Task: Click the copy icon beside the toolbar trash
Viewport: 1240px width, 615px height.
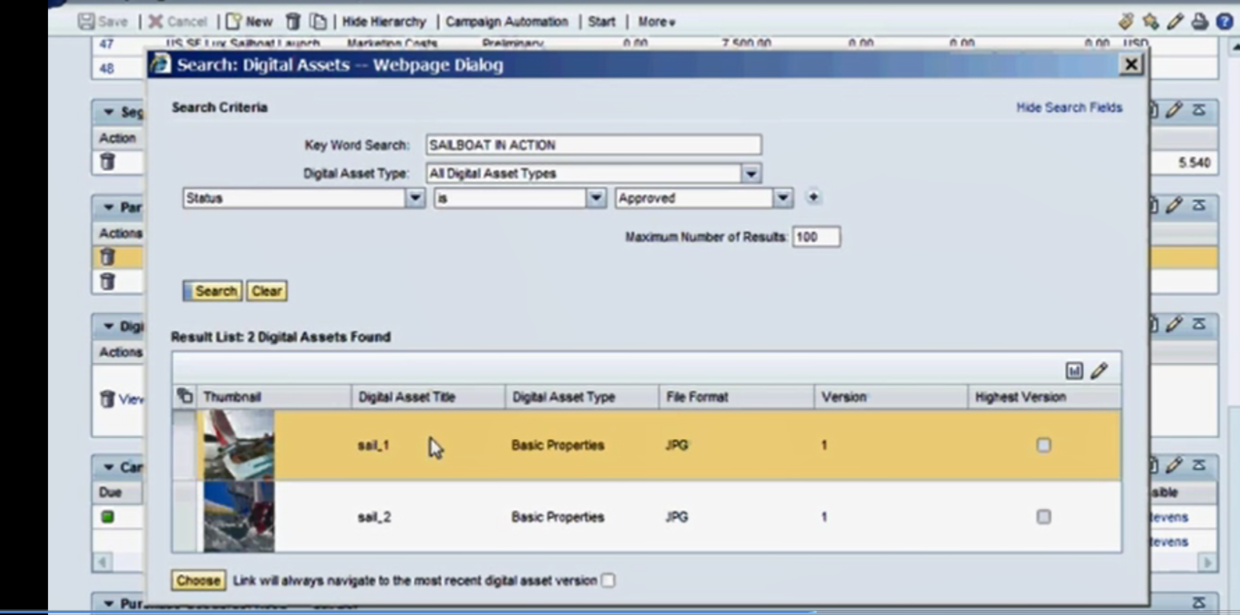Action: click(318, 21)
